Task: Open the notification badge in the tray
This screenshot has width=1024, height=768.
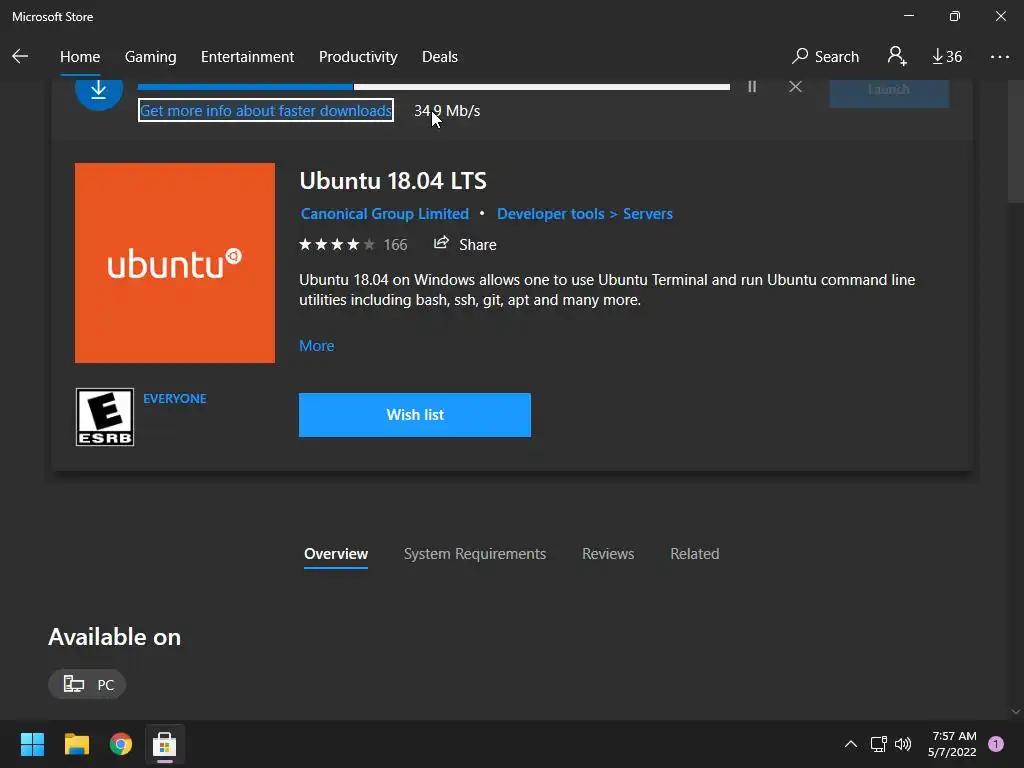Action: (996, 744)
